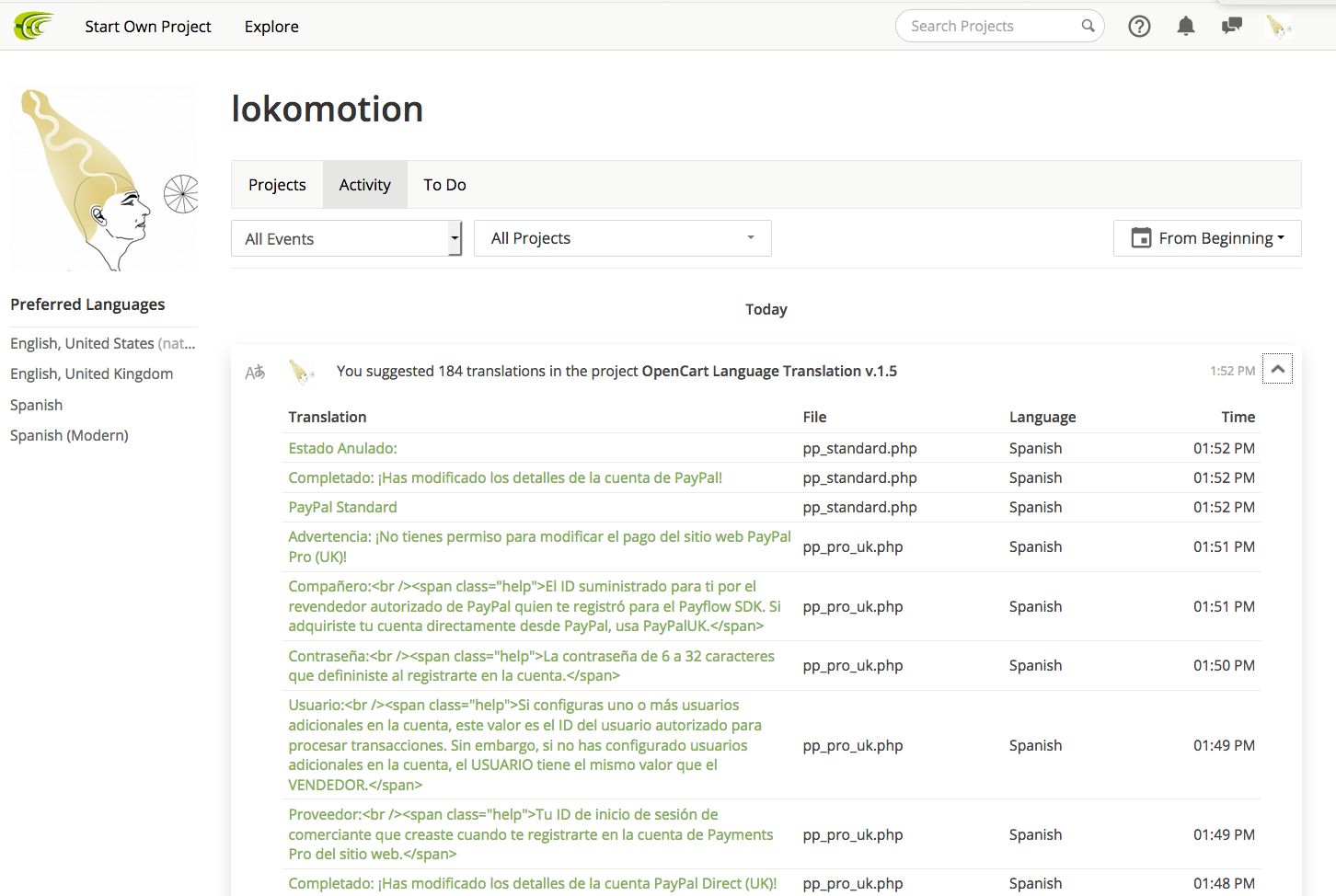The width and height of the screenshot is (1336, 896).
Task: Click the search magnifier icon
Action: click(1088, 26)
